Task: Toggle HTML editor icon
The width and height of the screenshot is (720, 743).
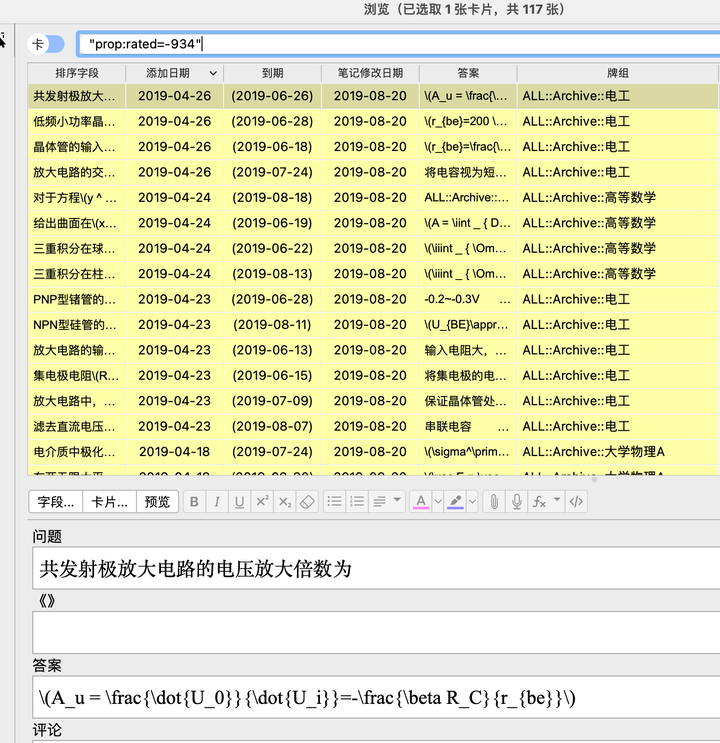Action: click(576, 501)
